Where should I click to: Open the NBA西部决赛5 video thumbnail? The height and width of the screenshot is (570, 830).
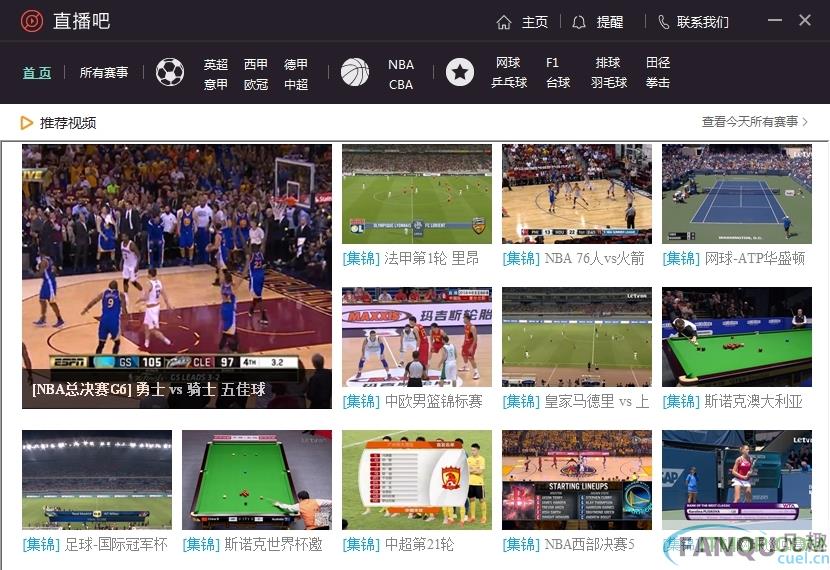tap(577, 479)
